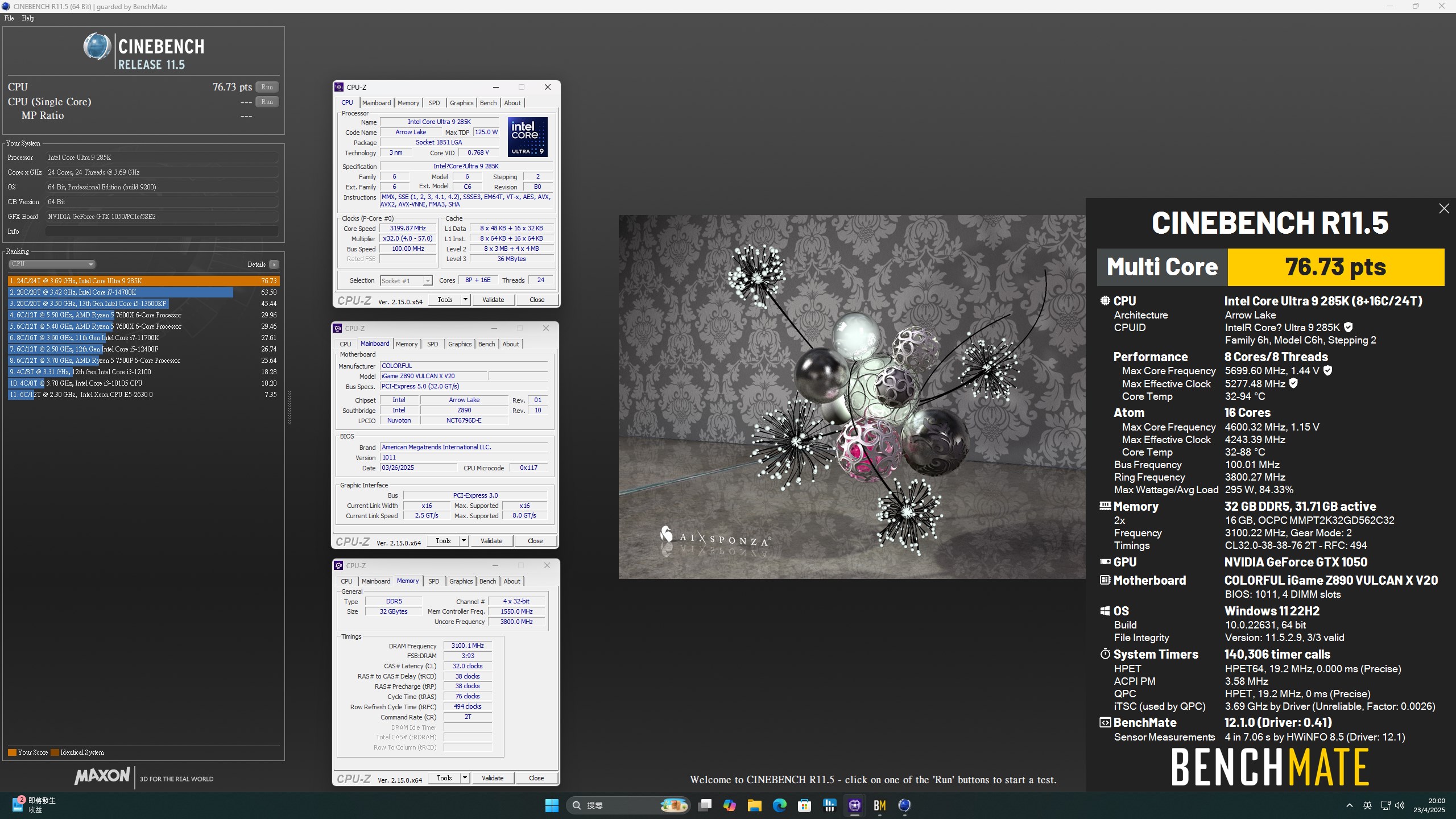The width and height of the screenshot is (1456, 819).
Task: Click the CPU chip icon in BenchMate panel
Action: [1105, 301]
